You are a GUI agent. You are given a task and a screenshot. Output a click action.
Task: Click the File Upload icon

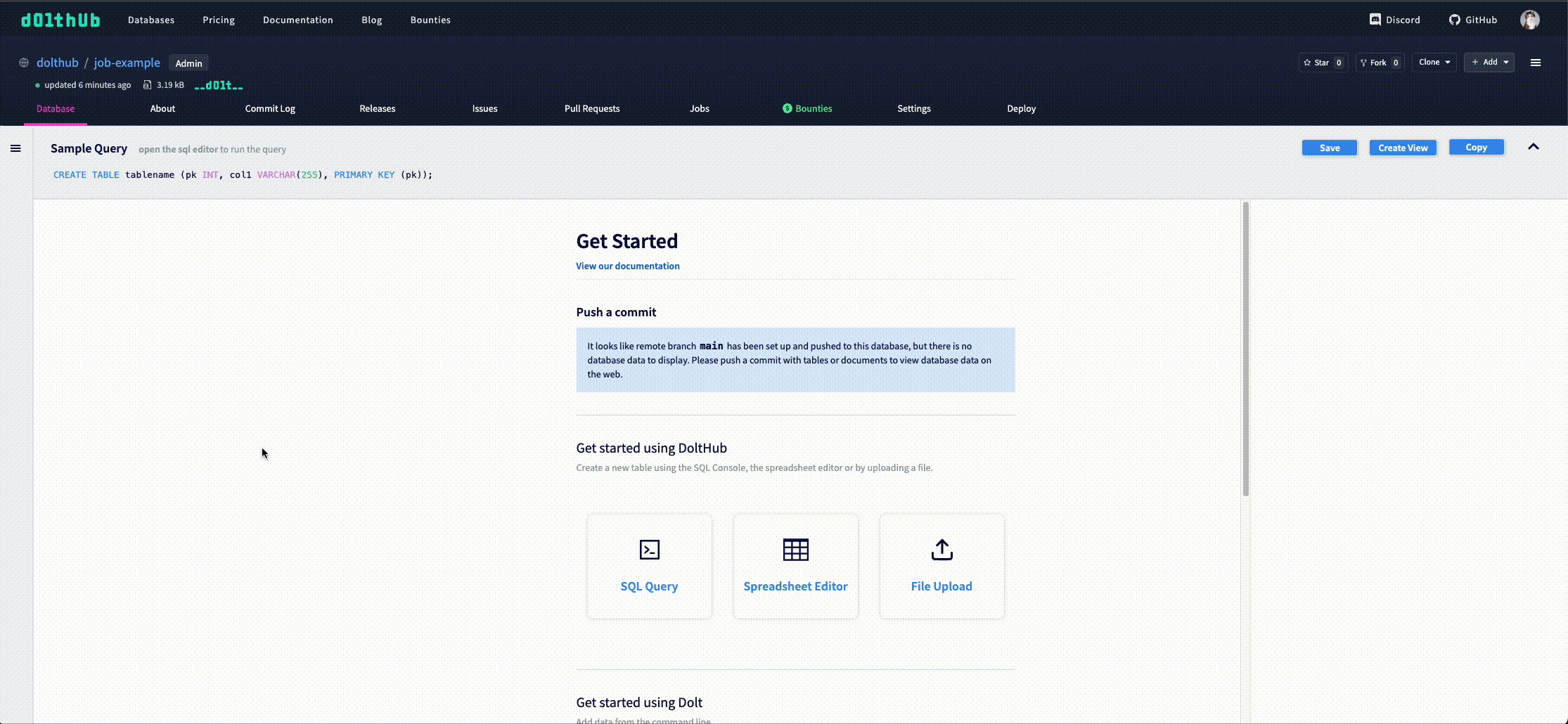pyautogui.click(x=942, y=550)
